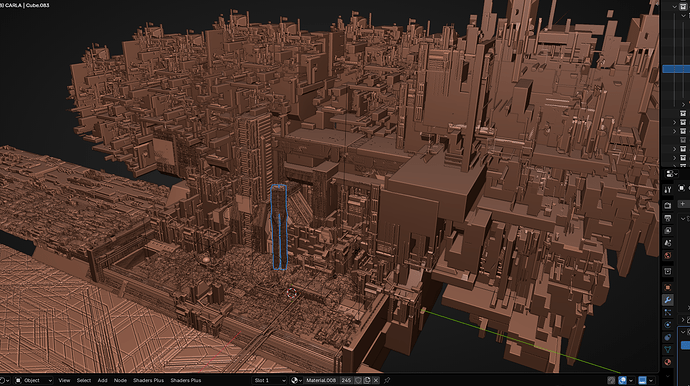The width and height of the screenshot is (690, 386).
Task: Open the Slot 1 dropdown
Action: 269,380
